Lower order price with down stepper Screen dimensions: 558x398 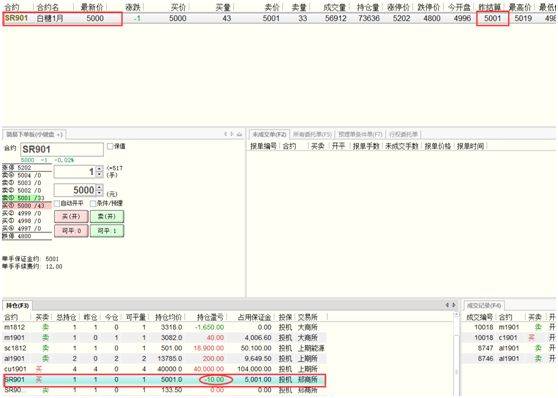pyautogui.click(x=100, y=193)
